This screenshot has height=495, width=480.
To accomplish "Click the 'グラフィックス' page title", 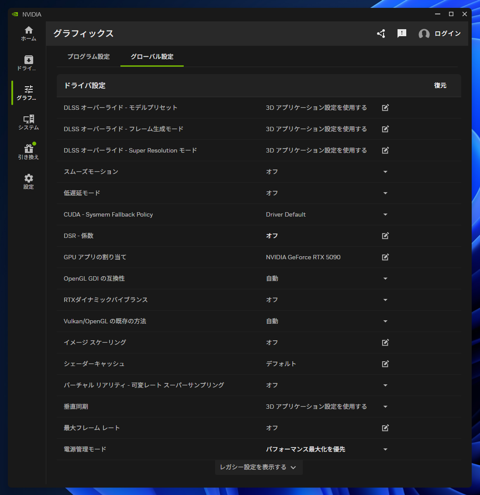I will (83, 33).
